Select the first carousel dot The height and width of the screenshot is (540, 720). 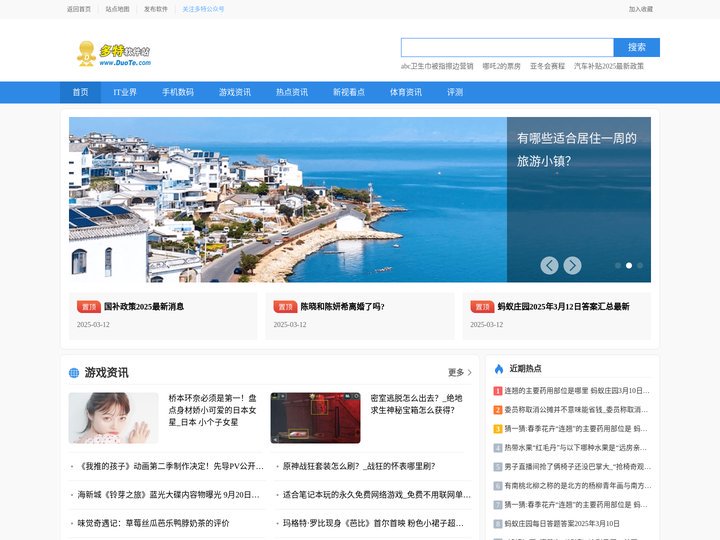coord(618,265)
